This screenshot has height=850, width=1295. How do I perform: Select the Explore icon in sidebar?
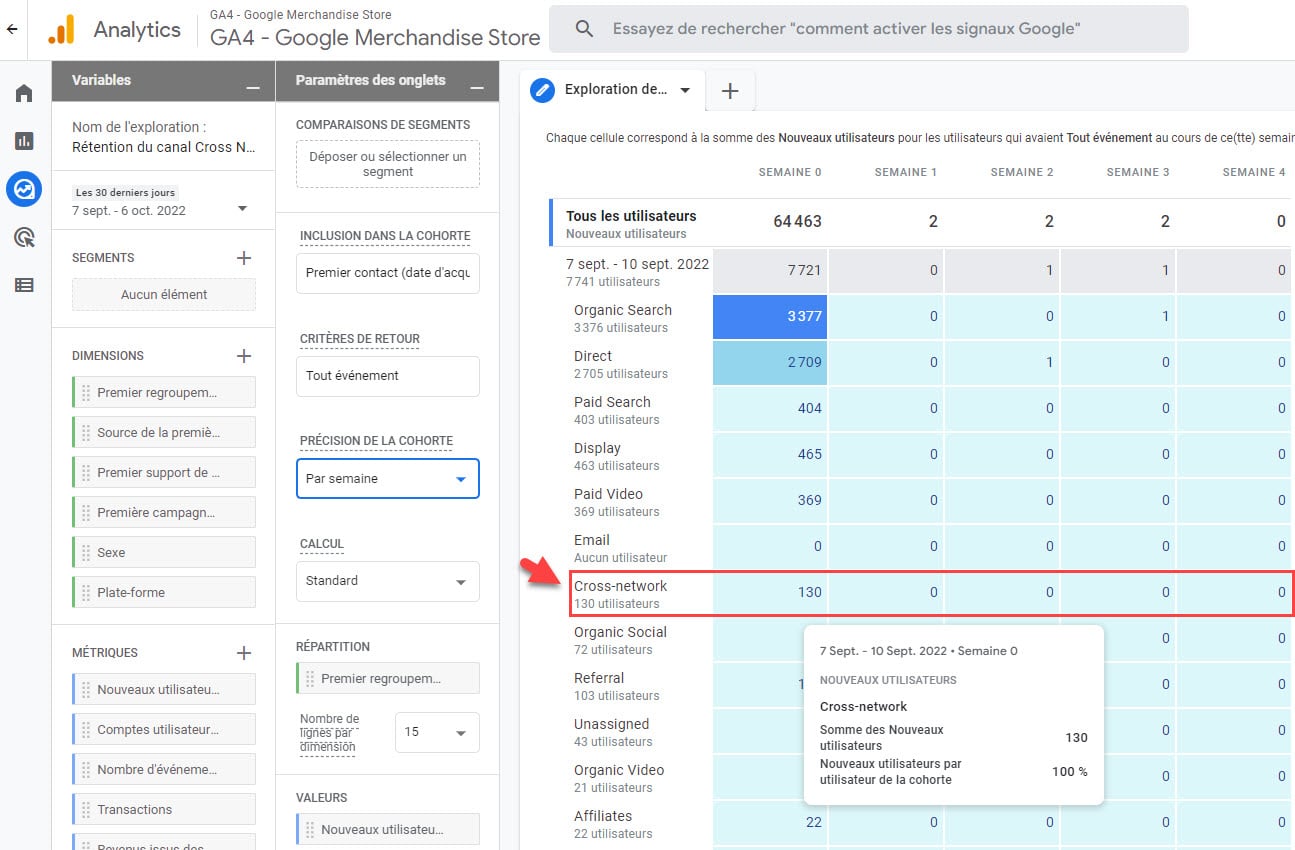click(x=24, y=188)
